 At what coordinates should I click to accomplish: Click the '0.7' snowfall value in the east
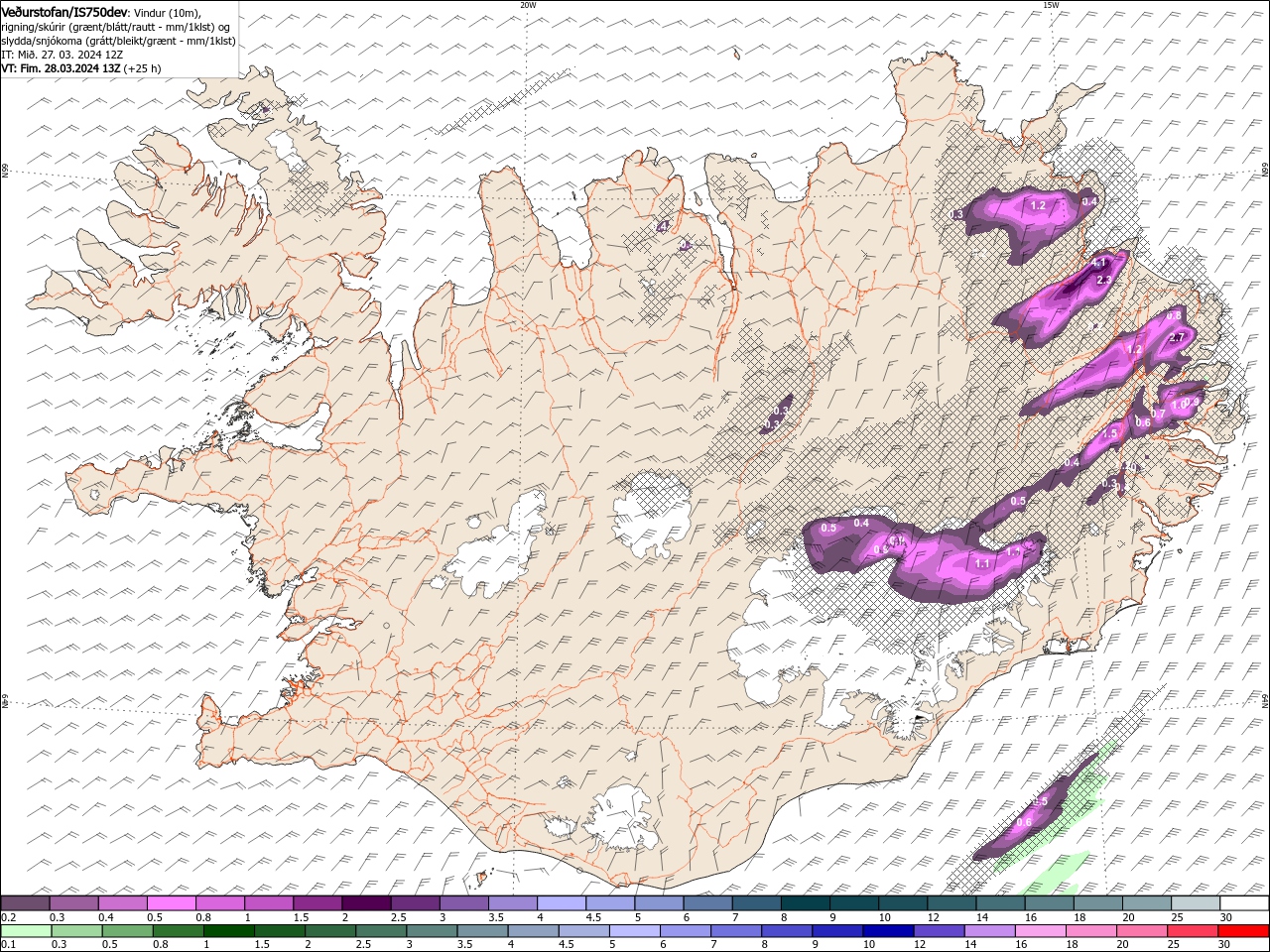1158,414
